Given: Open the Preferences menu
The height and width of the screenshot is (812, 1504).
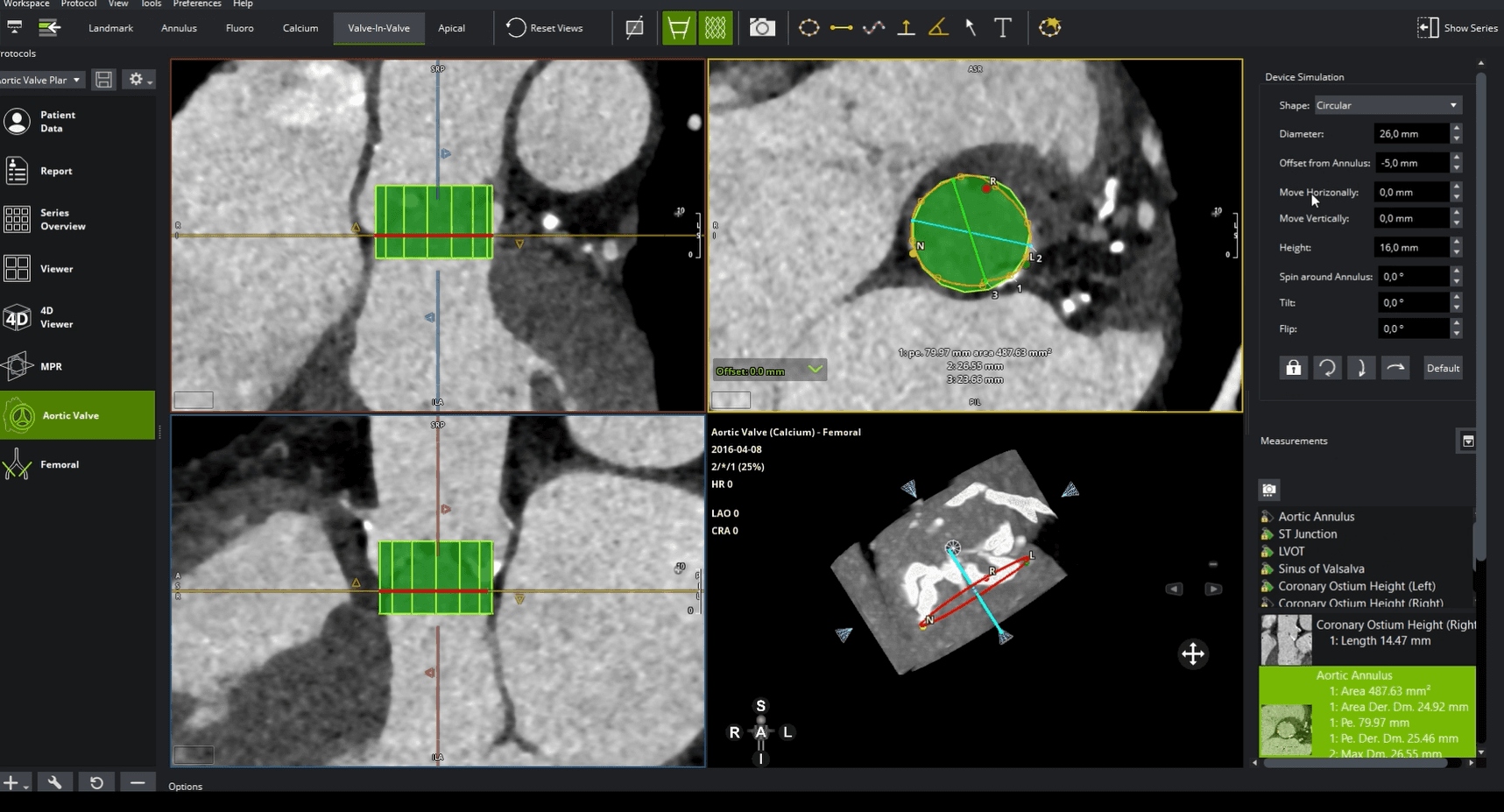Looking at the screenshot, I should [x=196, y=4].
